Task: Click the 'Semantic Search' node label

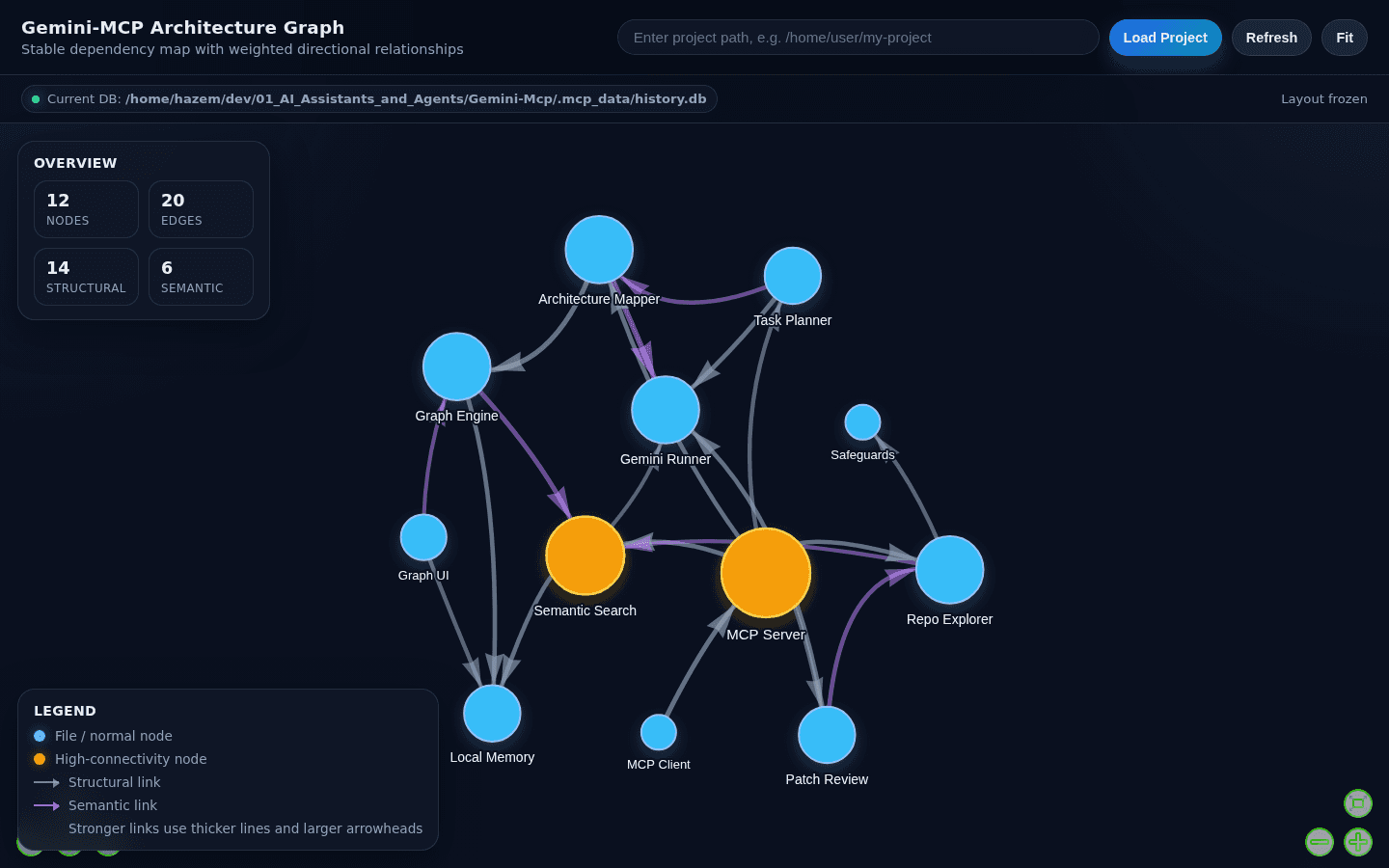Action: [x=586, y=610]
